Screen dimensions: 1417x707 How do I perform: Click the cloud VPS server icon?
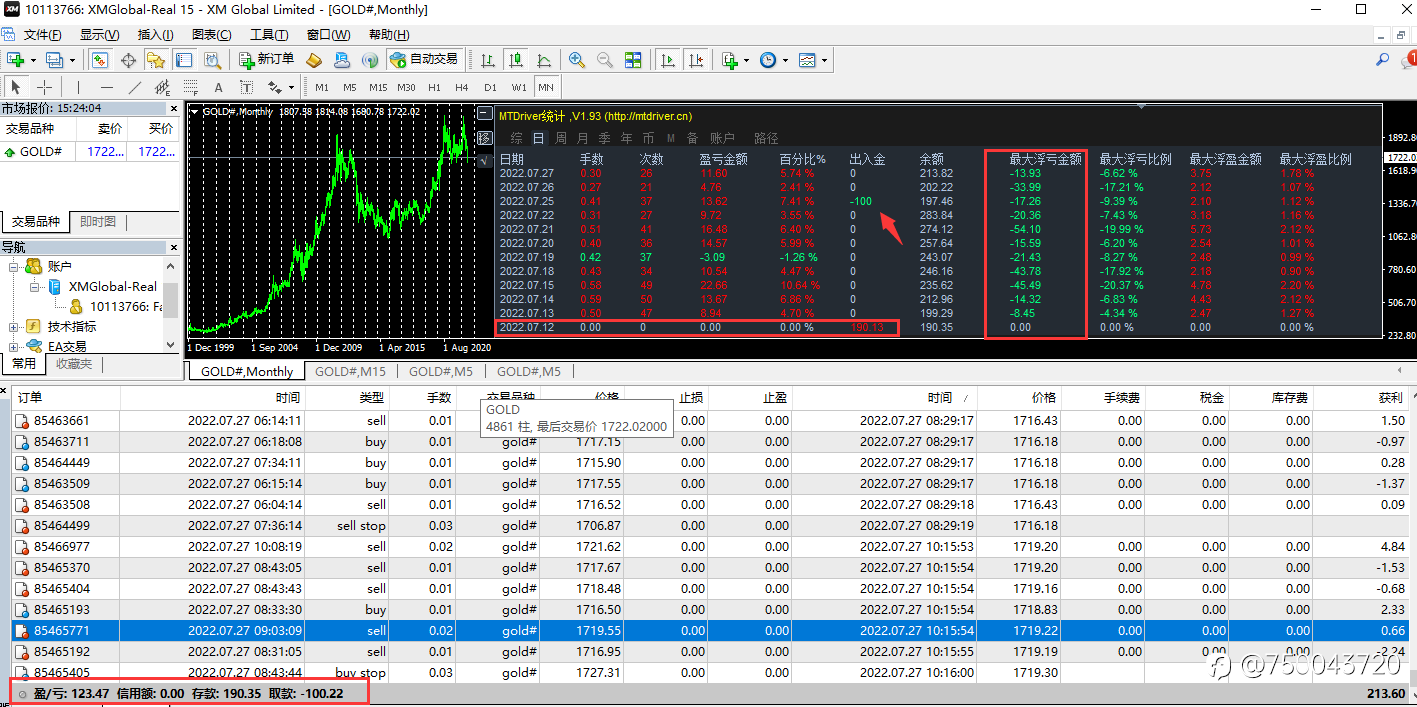(x=342, y=60)
